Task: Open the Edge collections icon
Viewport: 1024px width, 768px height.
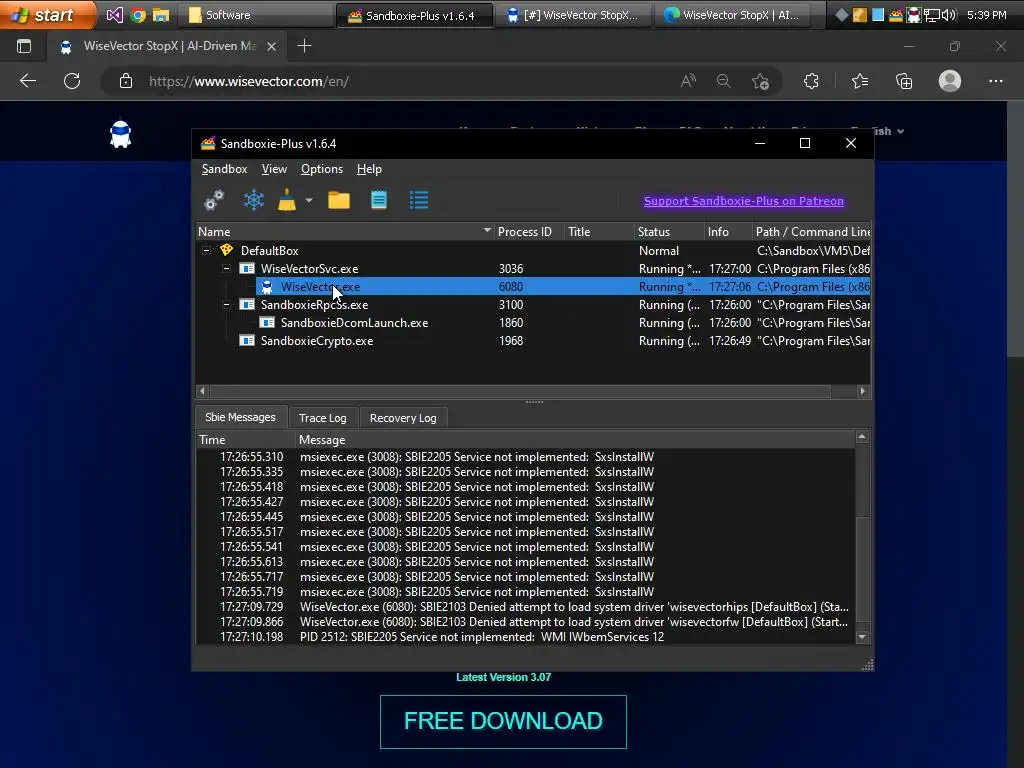Action: point(904,81)
